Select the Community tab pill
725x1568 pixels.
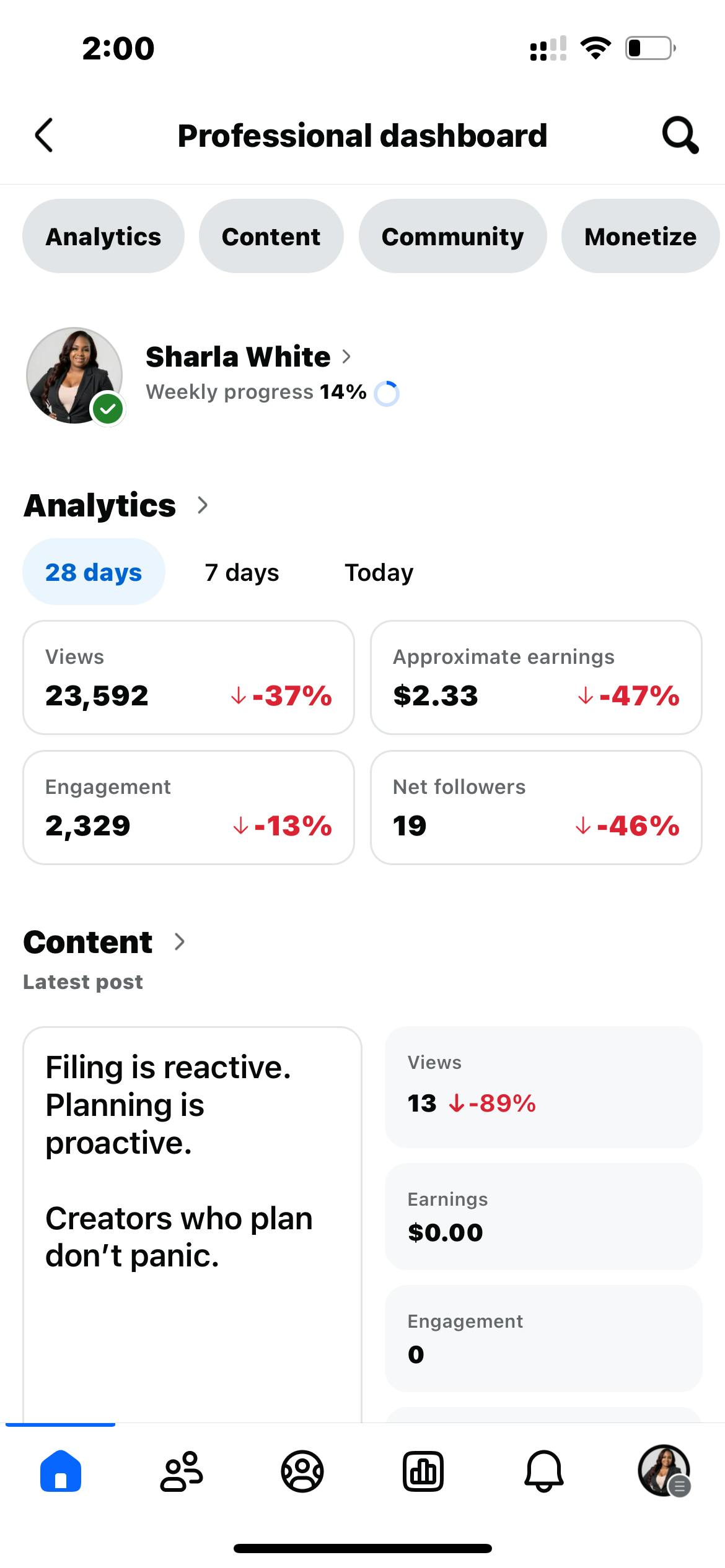(x=452, y=237)
